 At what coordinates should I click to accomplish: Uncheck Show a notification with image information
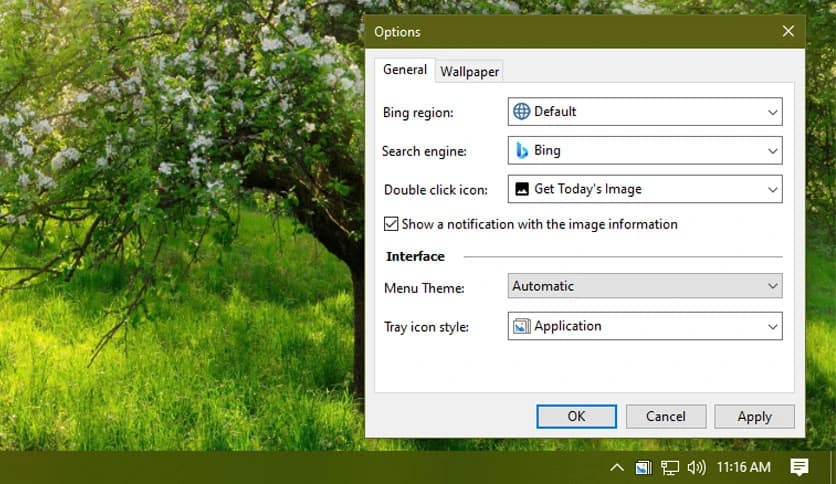391,224
